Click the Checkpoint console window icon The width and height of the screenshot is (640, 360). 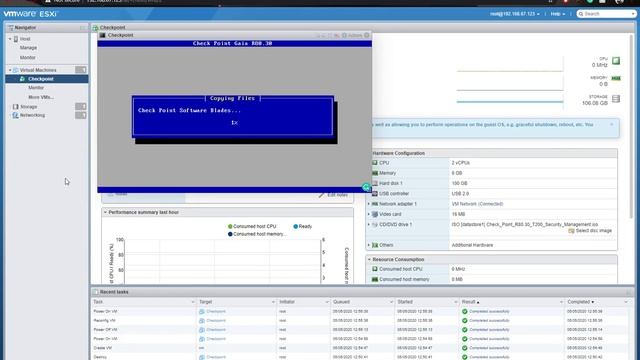(x=102, y=36)
